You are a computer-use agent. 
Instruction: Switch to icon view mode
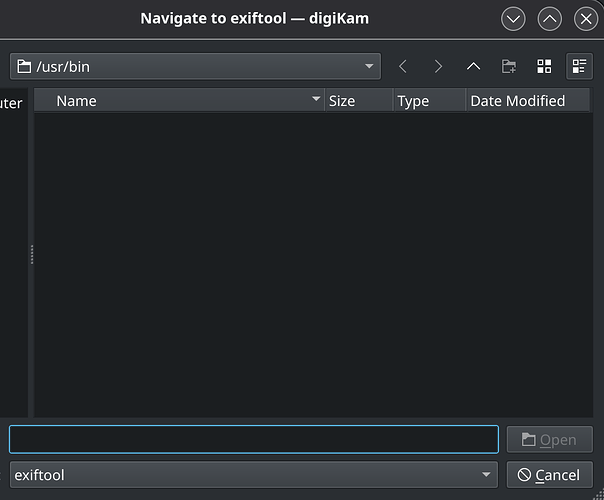pos(544,67)
